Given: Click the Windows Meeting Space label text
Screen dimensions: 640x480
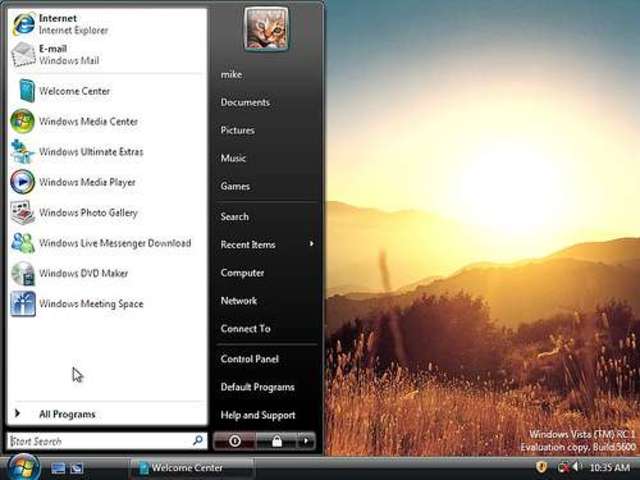Looking at the screenshot, I should pos(91,304).
